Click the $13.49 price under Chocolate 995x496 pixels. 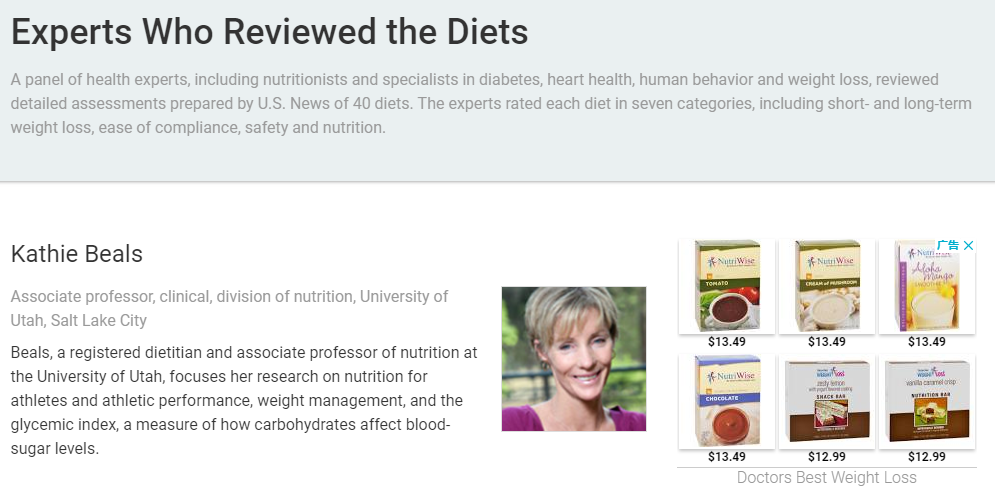point(727,457)
